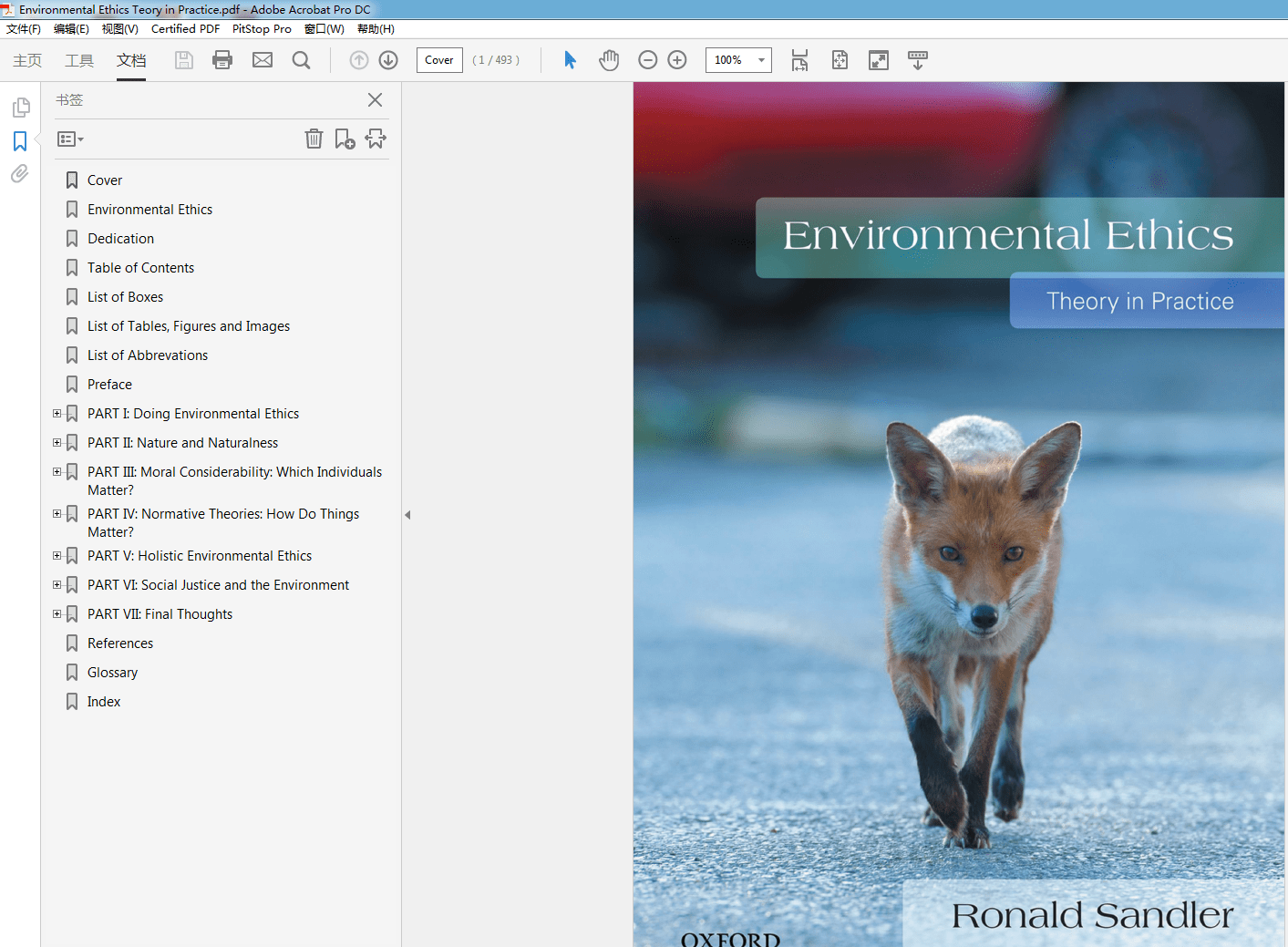Add a new bookmark
Screen dimensions: 1288x947
pos(345,139)
